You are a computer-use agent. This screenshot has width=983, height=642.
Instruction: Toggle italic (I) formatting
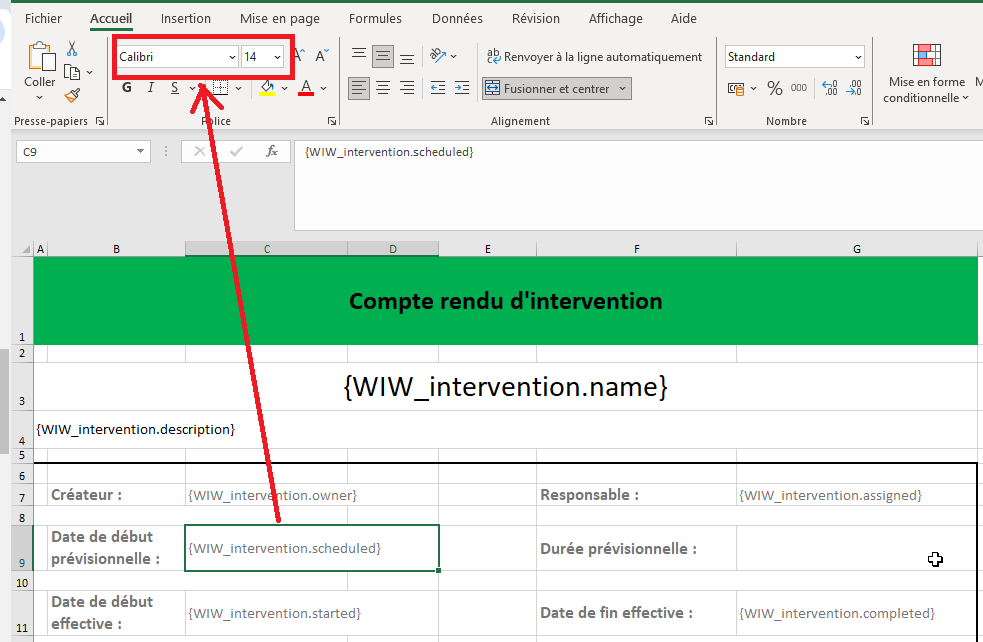[151, 88]
